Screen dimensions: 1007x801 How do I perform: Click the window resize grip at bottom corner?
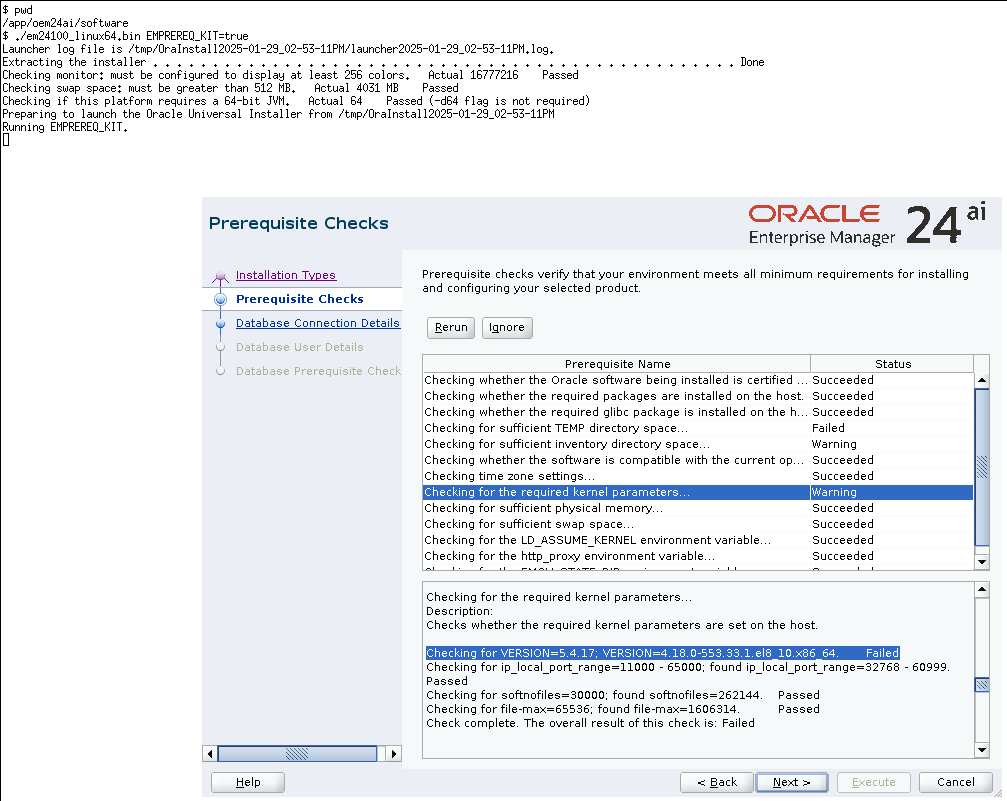[997, 795]
